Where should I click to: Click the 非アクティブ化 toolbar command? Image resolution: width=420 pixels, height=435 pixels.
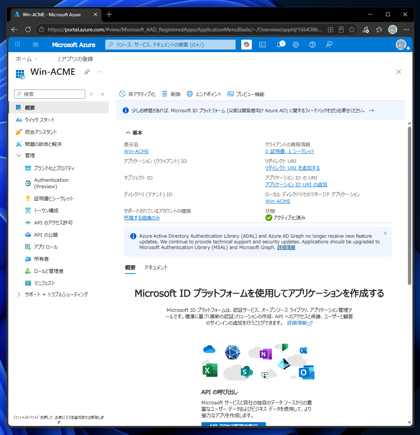pyautogui.click(x=137, y=94)
